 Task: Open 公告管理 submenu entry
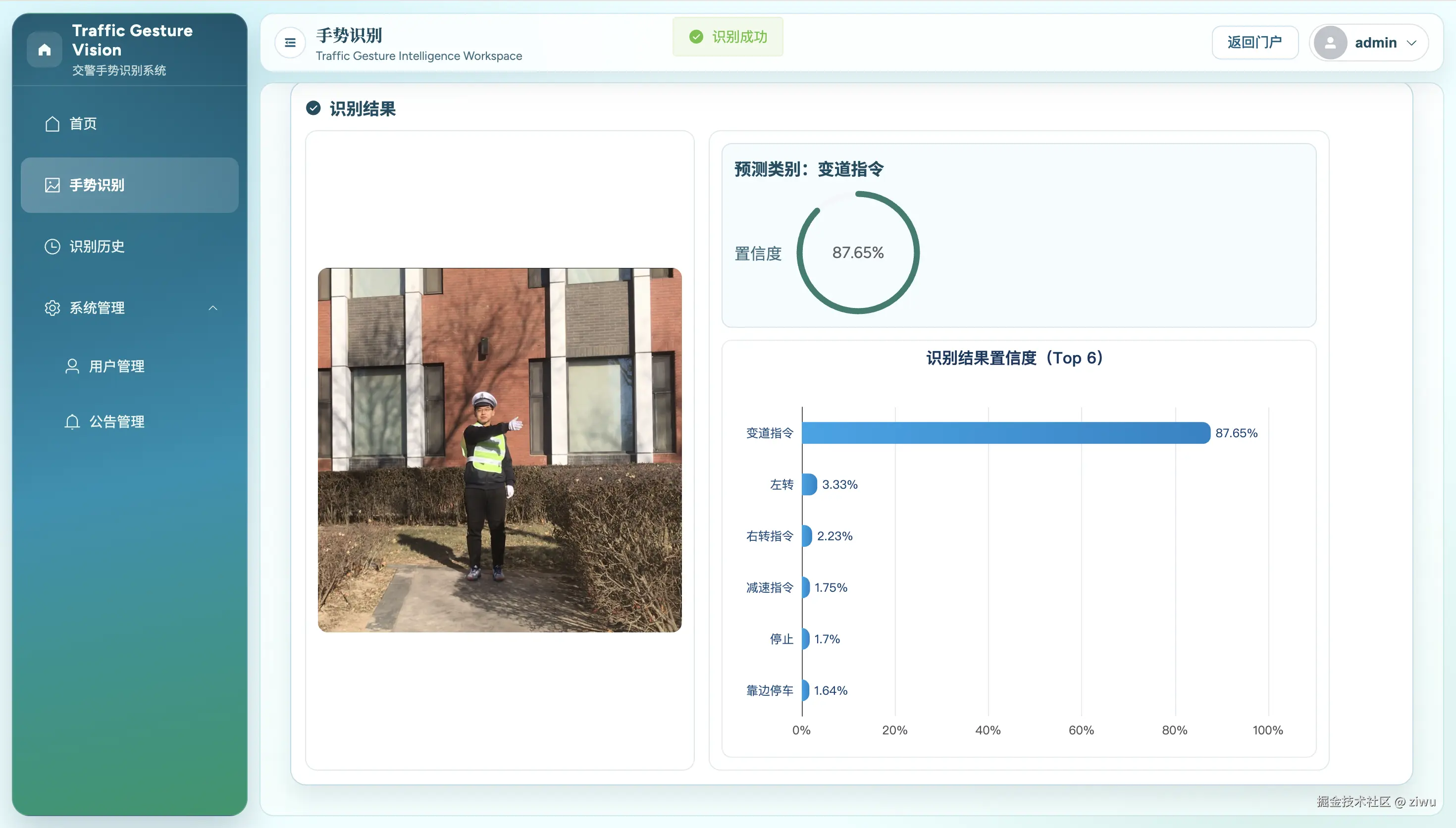coord(116,422)
